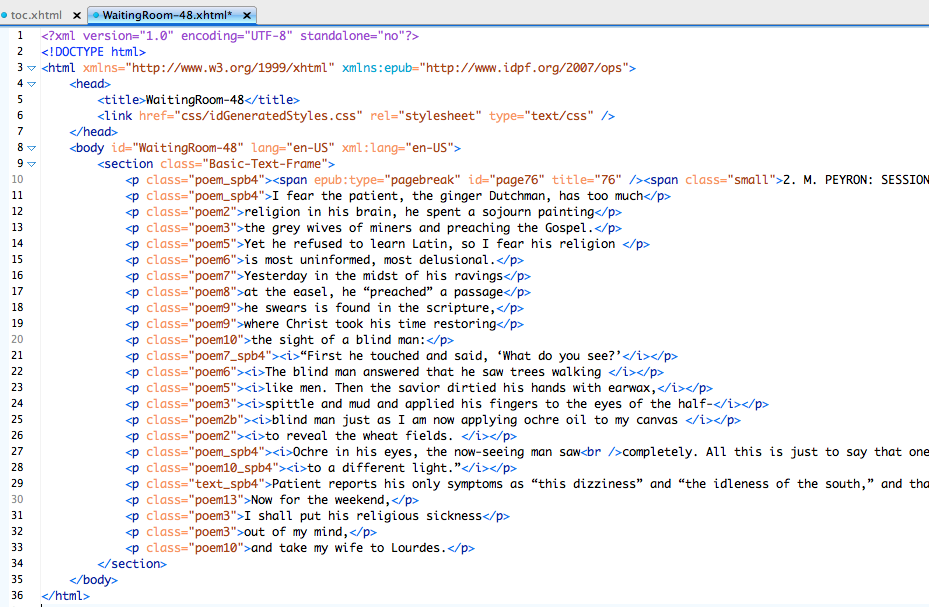Click the closing html tag on line 36
The width and height of the screenshot is (929, 607).
pyautogui.click(x=65, y=596)
